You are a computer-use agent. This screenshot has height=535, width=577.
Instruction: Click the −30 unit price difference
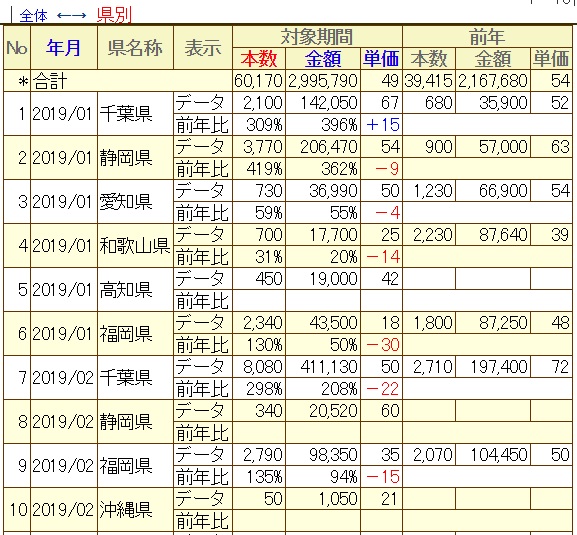[383, 345]
